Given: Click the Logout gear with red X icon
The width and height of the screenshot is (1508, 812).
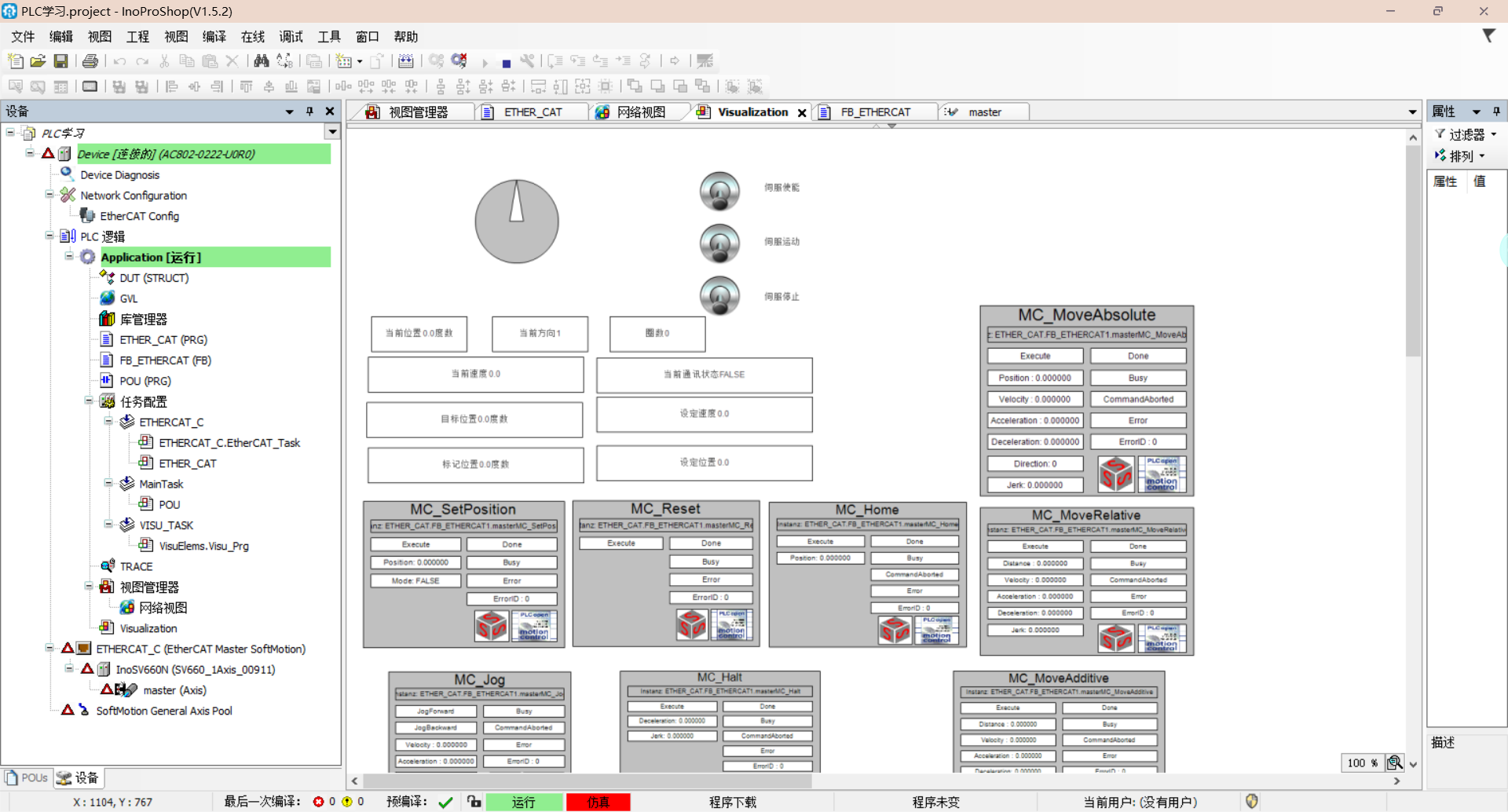Looking at the screenshot, I should click(459, 61).
